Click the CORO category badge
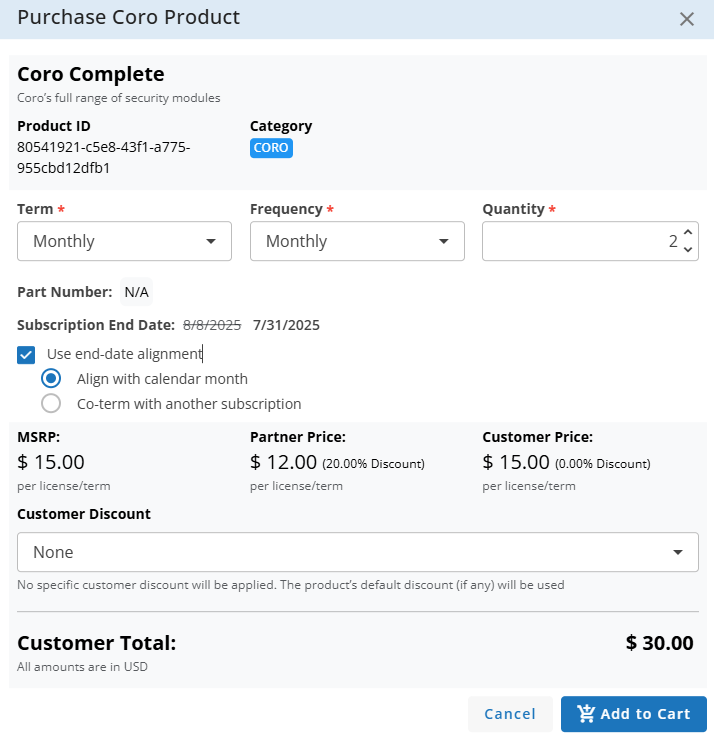Image resolution: width=714 pixels, height=749 pixels. click(x=271, y=148)
